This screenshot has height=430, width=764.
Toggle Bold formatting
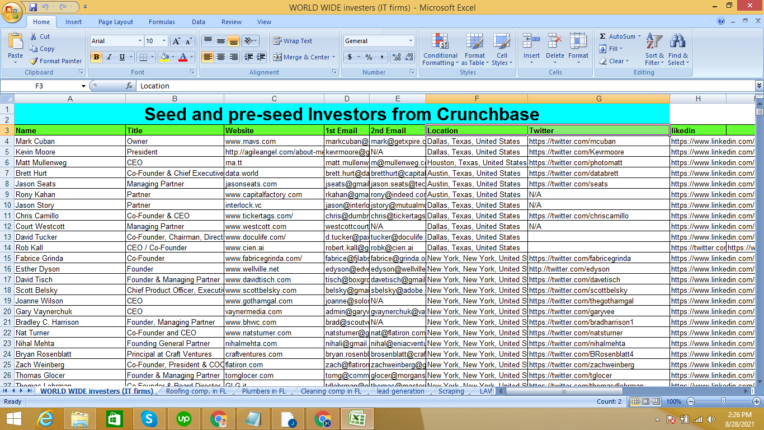click(96, 57)
